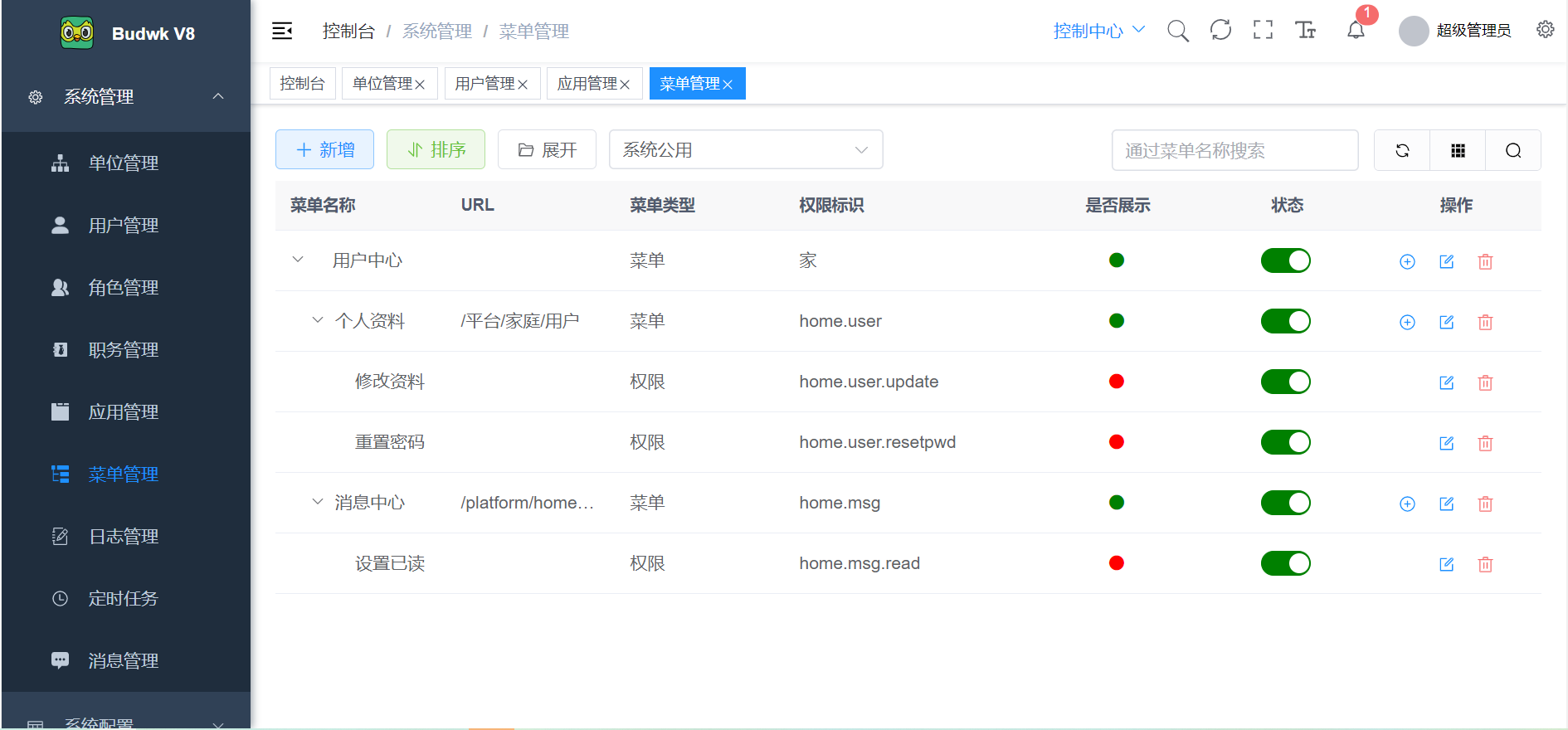The image size is (1568, 730).
Task: Enter fullscreen mode via header icon
Action: coord(1263,31)
